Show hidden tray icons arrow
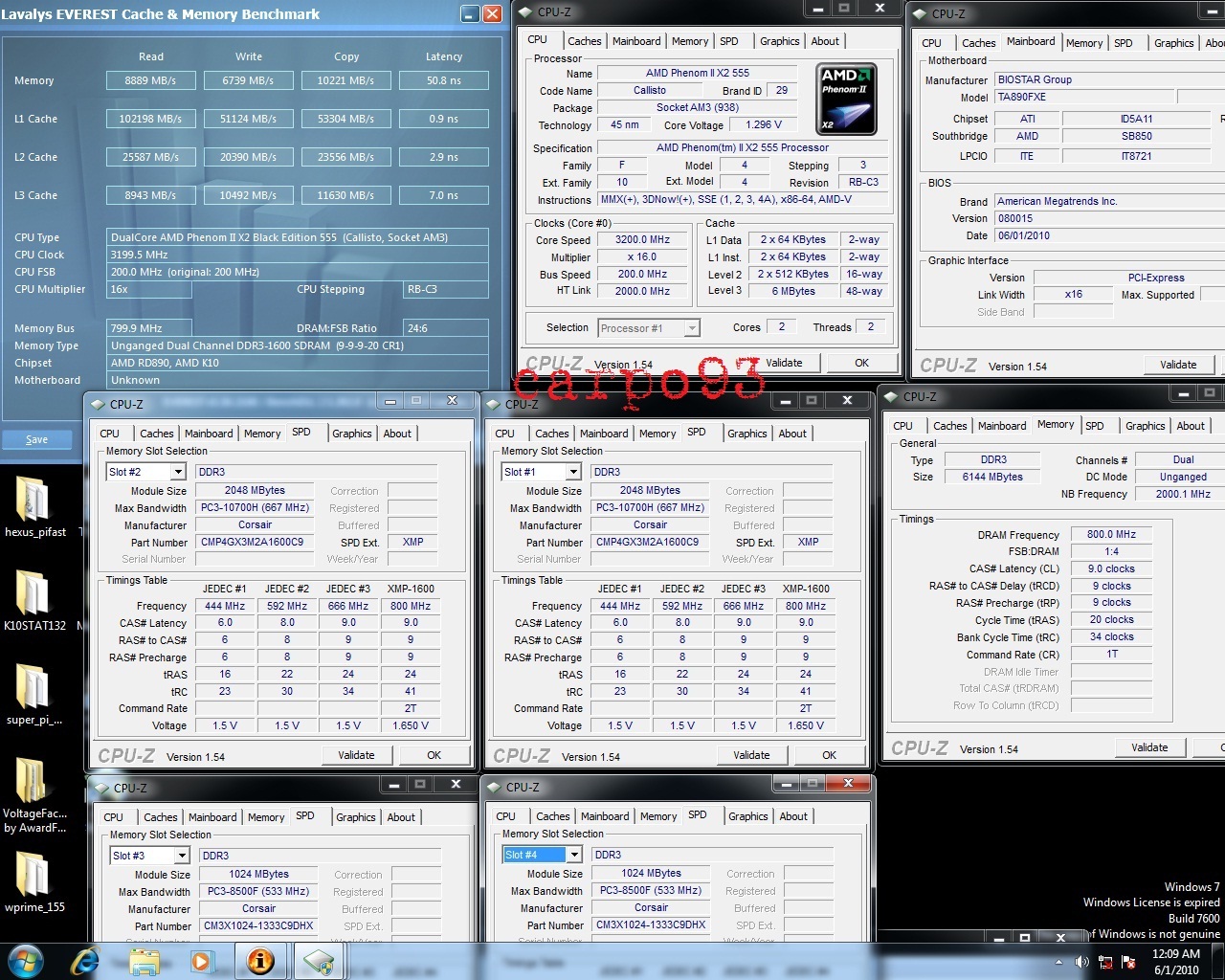The width and height of the screenshot is (1225, 980). coord(1059,962)
